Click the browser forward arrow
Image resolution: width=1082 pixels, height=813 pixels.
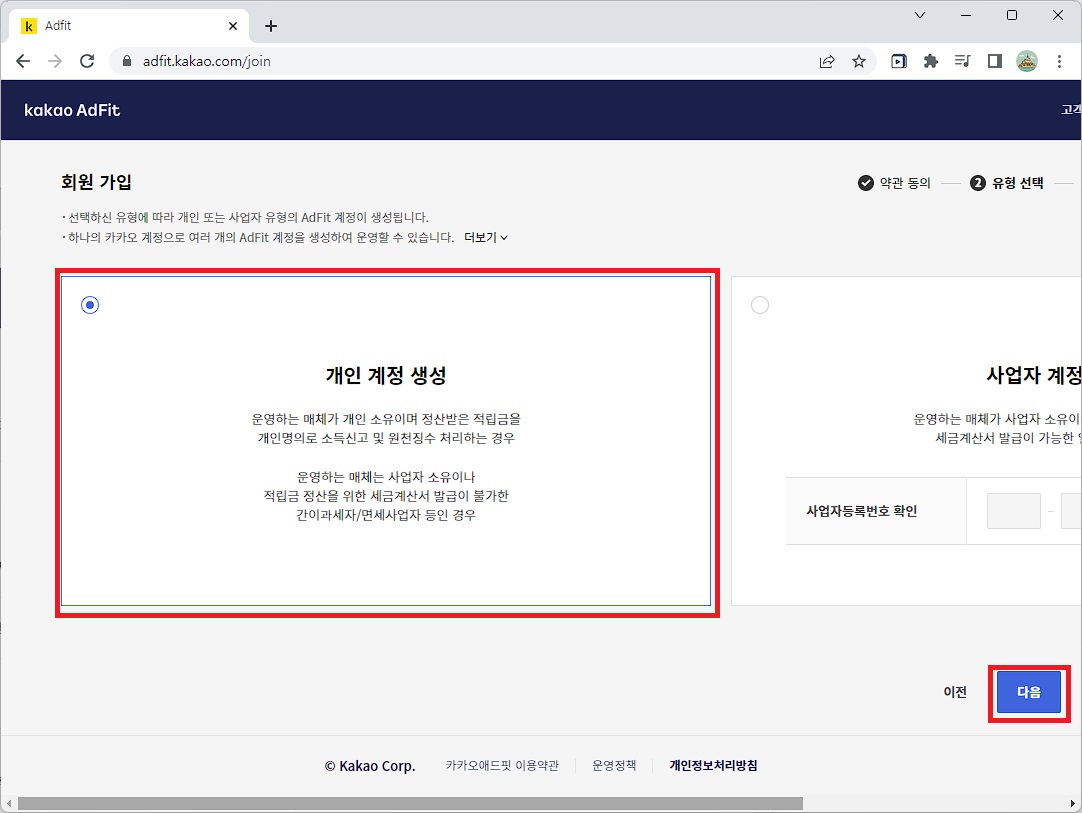[55, 61]
